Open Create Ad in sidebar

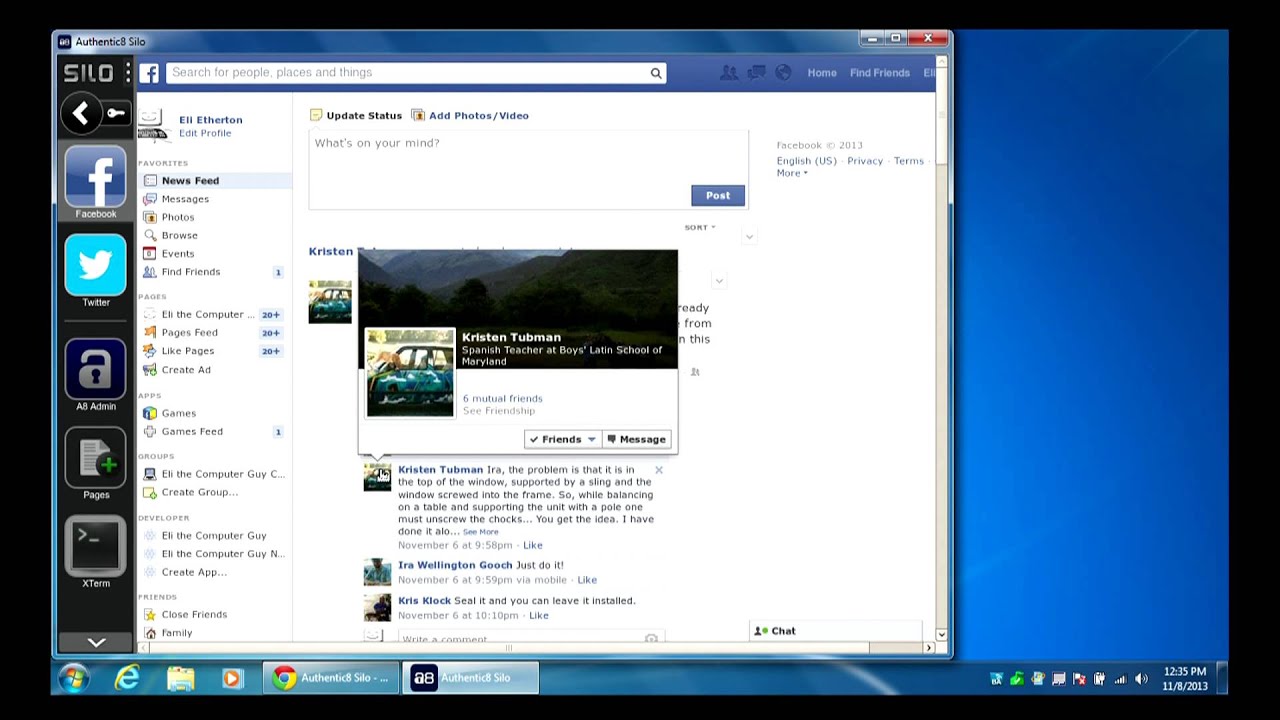tap(186, 370)
